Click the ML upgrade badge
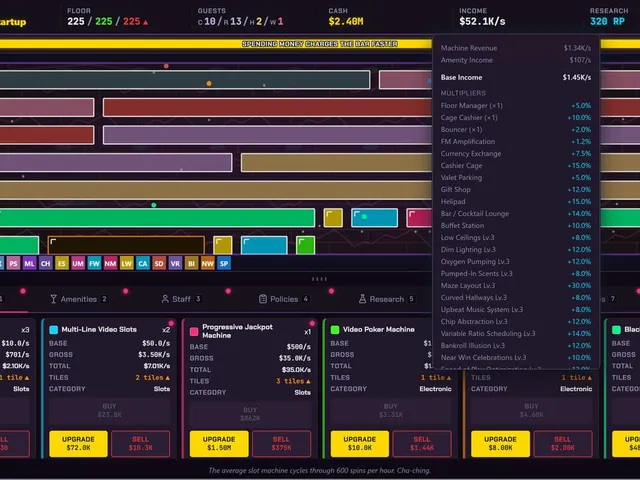This screenshot has width=640, height=480. tap(29, 263)
